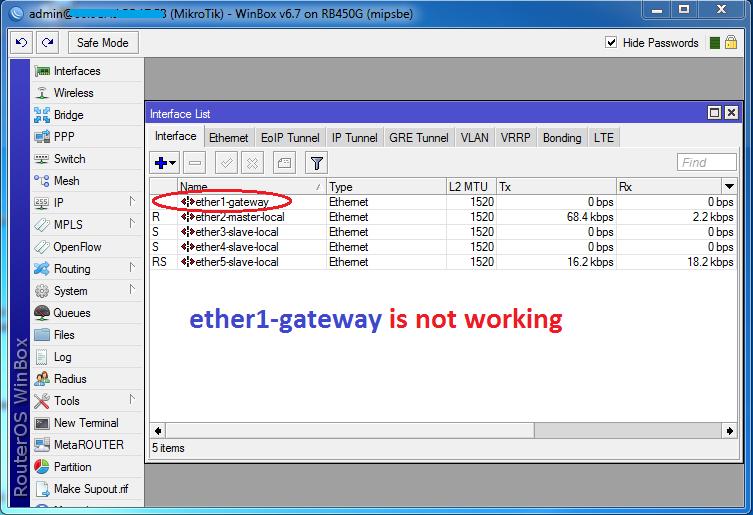
Task: Maximize the Interface List panel
Action: tap(714, 113)
